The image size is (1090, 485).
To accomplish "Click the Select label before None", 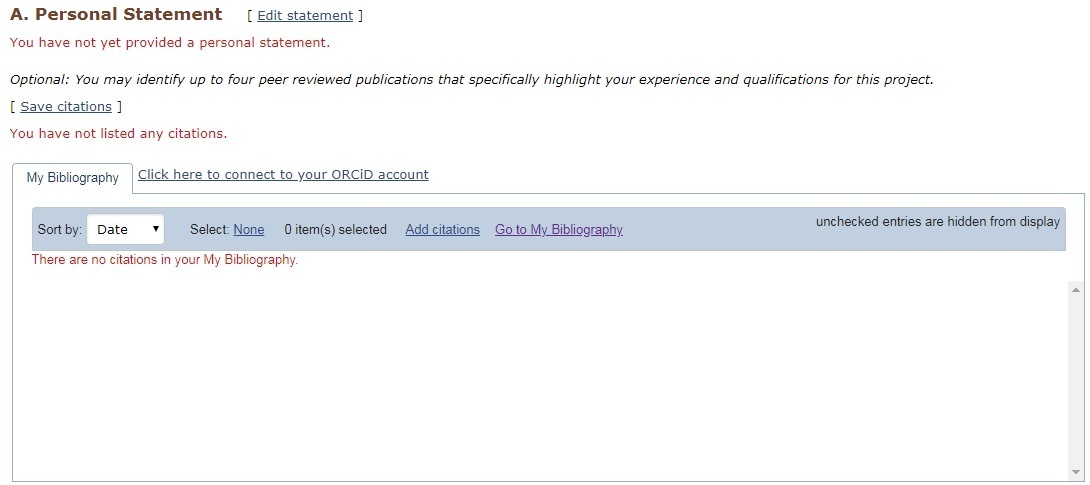I will [x=209, y=230].
